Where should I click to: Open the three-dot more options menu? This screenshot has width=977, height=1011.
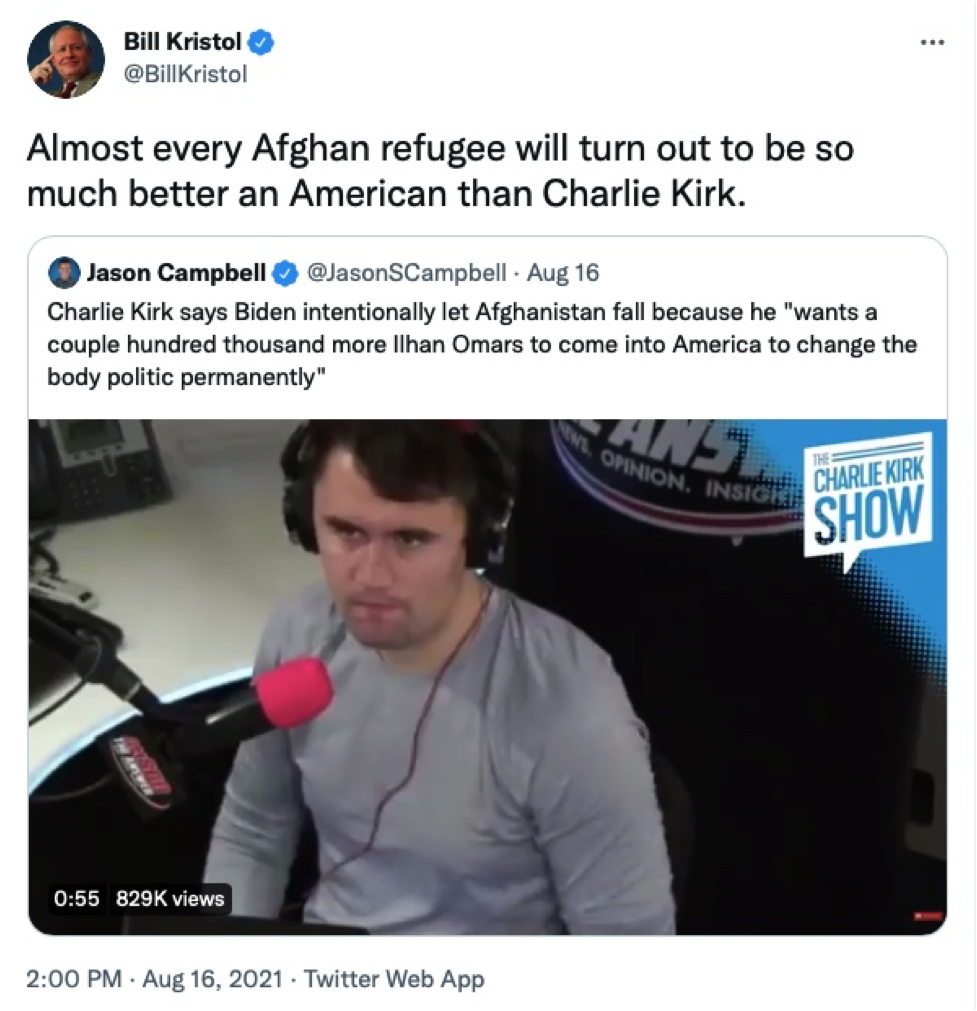click(x=932, y=43)
